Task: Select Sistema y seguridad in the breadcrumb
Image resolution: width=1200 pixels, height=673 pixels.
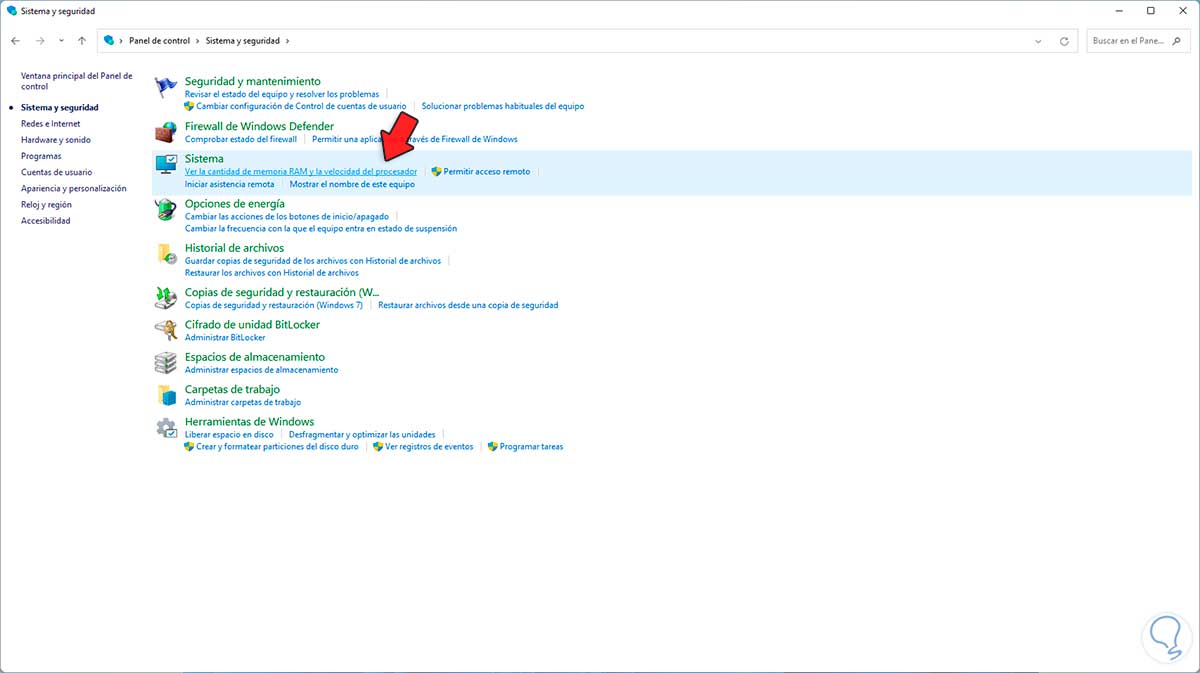Action: coord(243,41)
